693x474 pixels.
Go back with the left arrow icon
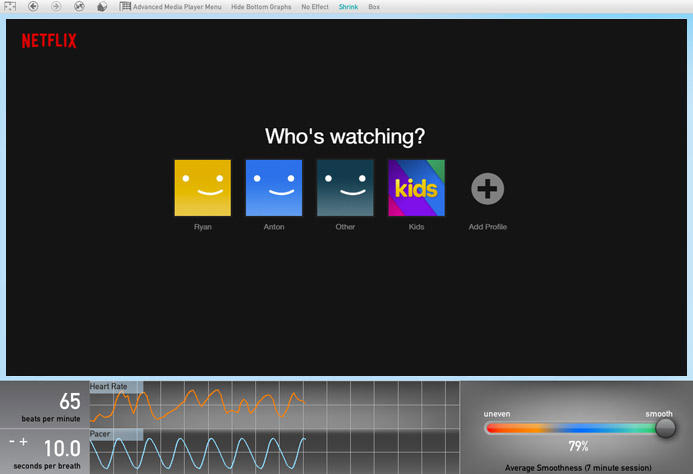33,7
